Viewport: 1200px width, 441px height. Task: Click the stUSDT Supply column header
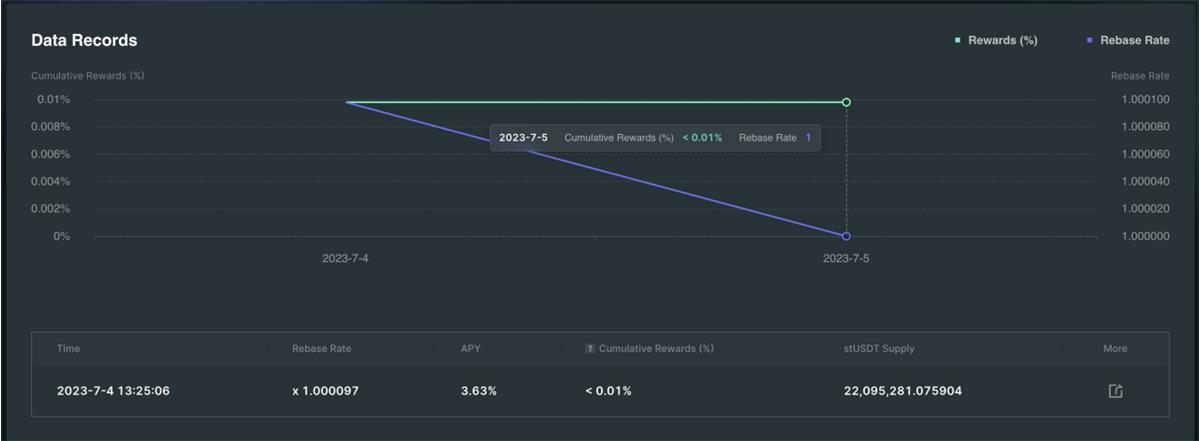pyautogui.click(x=879, y=349)
